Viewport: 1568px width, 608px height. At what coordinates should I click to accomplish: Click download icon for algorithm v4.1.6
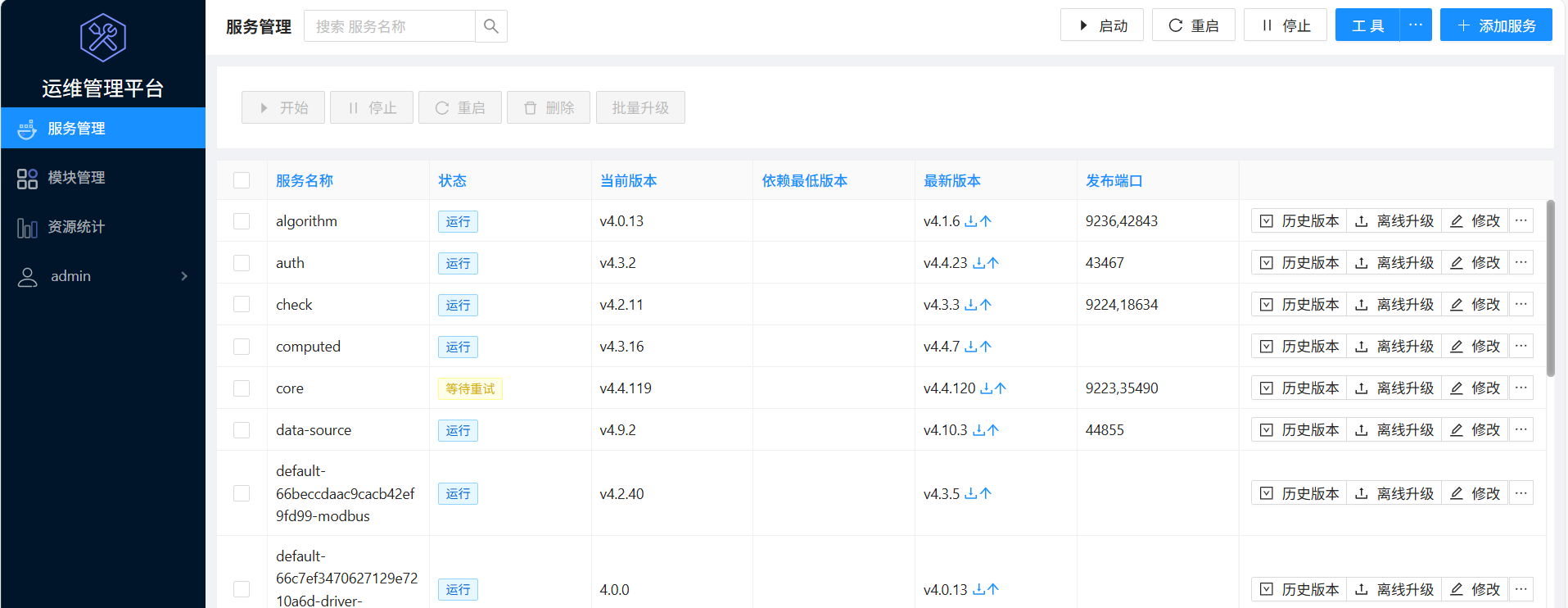pos(971,221)
